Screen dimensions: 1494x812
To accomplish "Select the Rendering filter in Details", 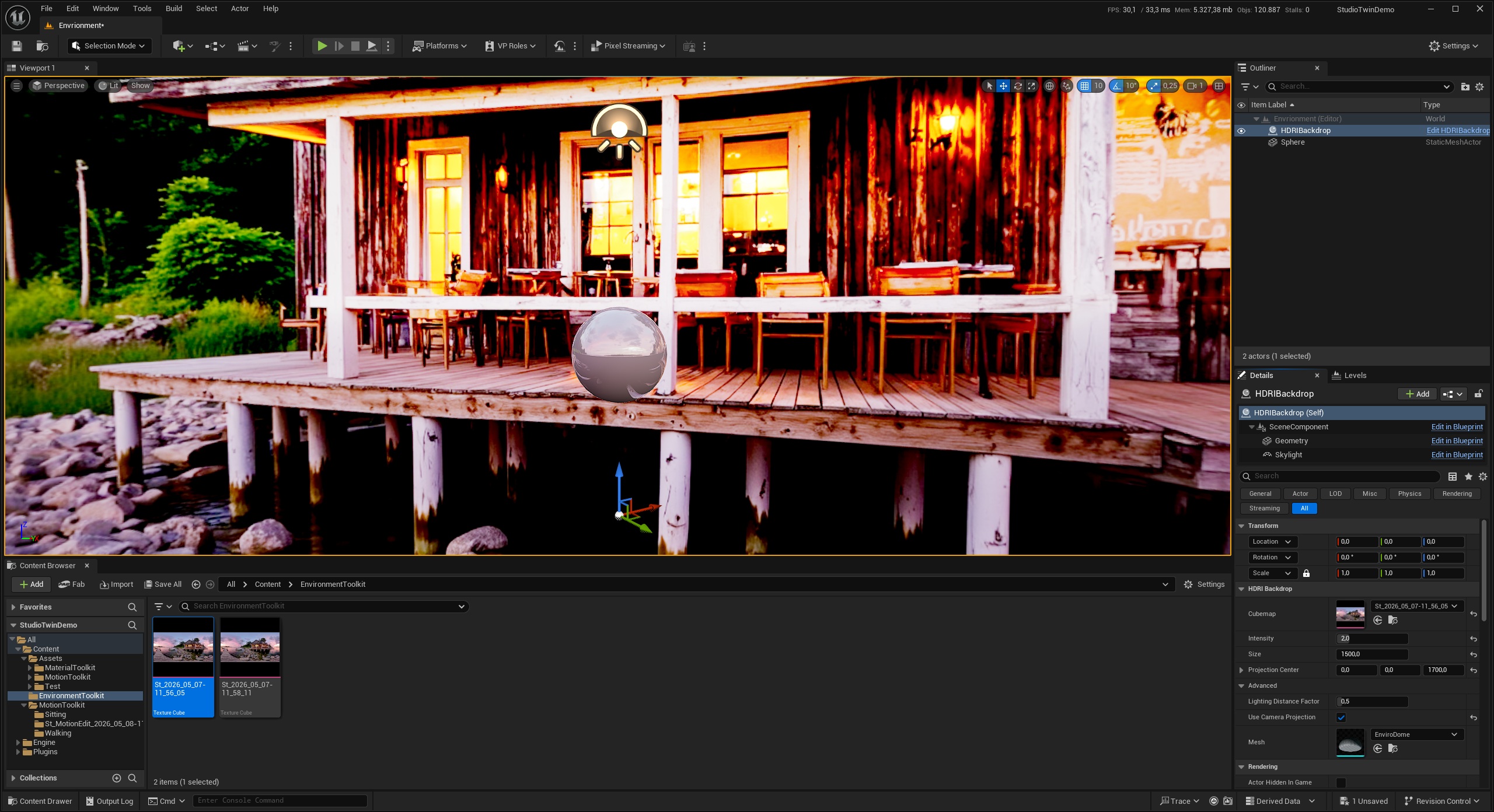I will [1457, 494].
